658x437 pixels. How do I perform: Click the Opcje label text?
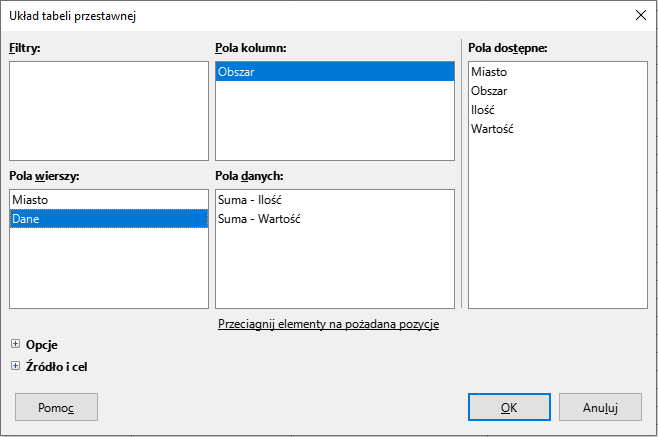[x=41, y=344]
